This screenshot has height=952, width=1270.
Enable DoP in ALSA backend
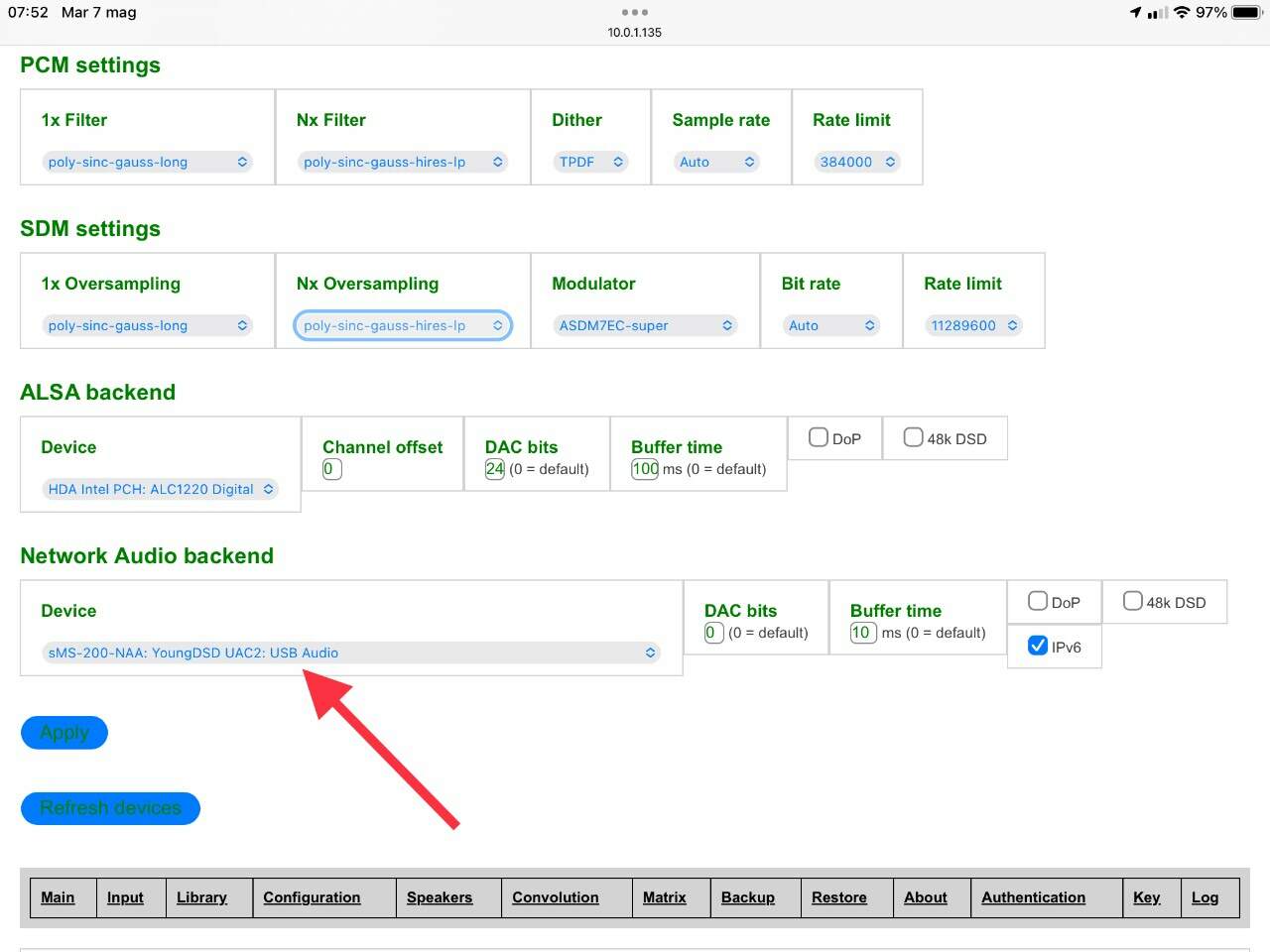(819, 437)
